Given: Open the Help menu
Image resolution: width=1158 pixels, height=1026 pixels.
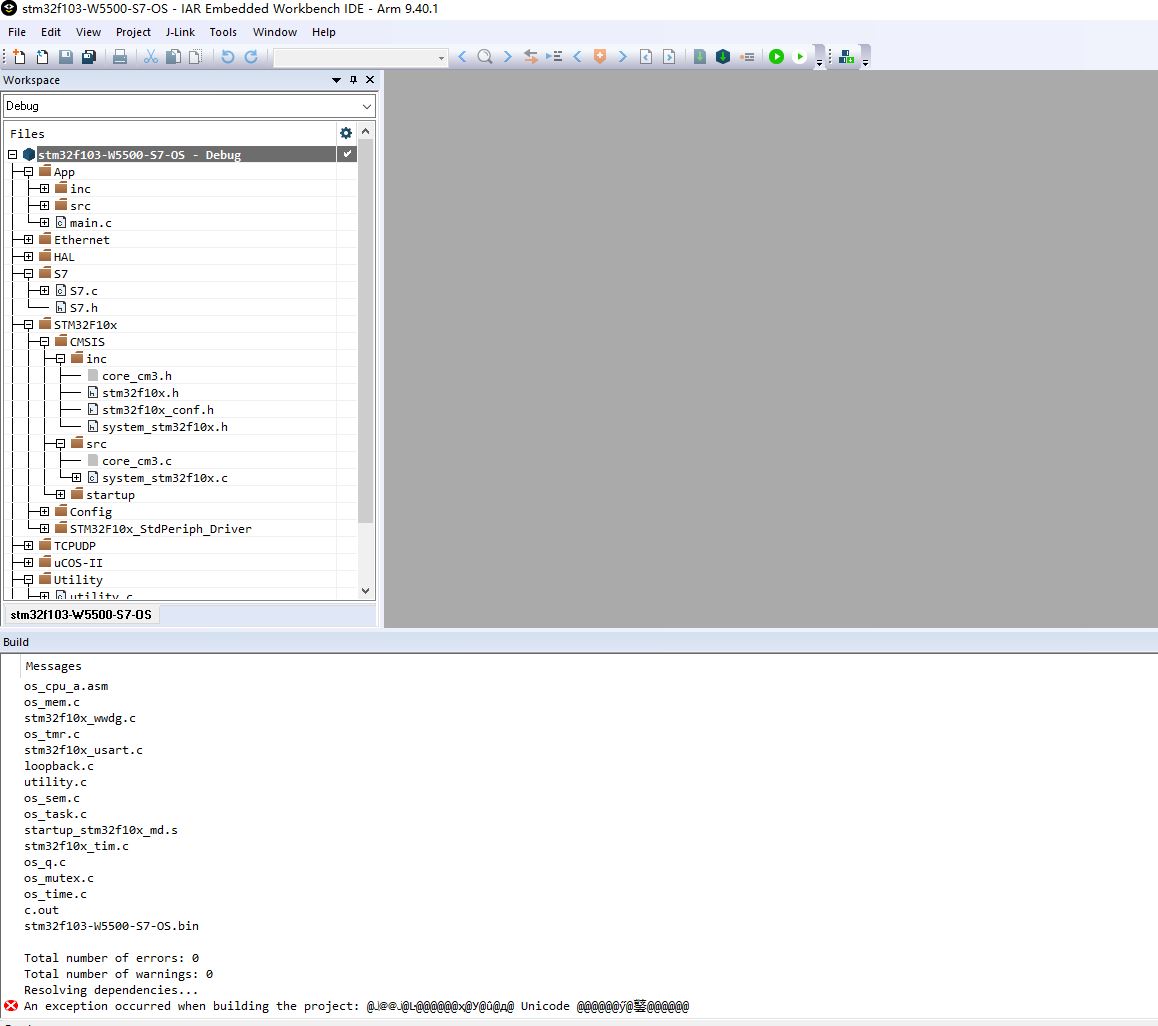Looking at the screenshot, I should (x=323, y=33).
